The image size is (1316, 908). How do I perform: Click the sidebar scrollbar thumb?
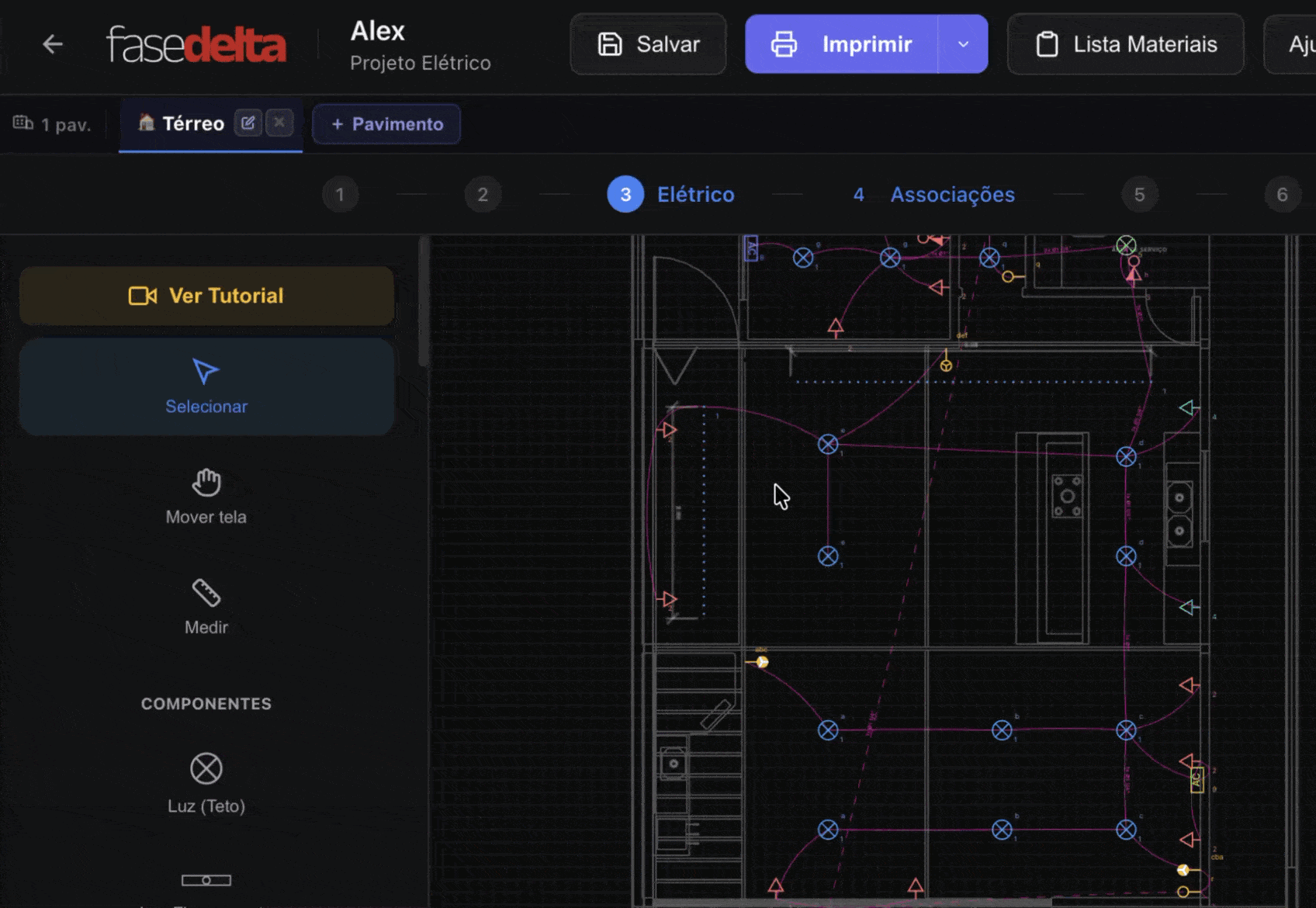[424, 301]
